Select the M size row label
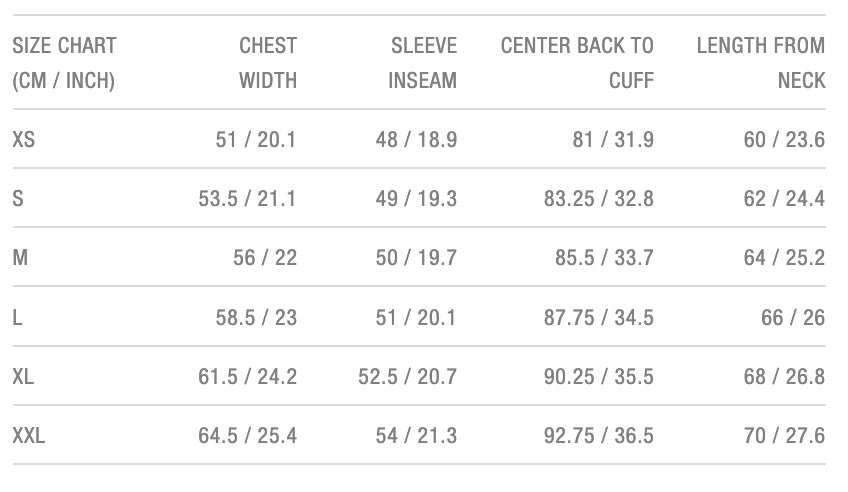The height and width of the screenshot is (492, 848). tap(20, 258)
